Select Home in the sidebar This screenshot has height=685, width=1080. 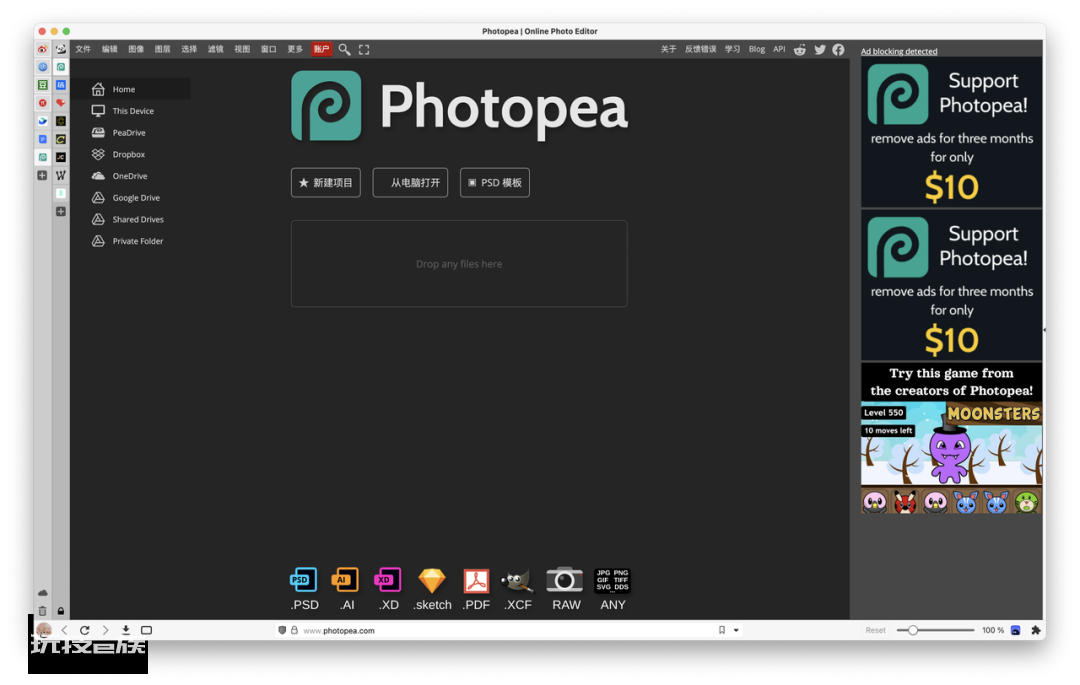click(x=131, y=89)
